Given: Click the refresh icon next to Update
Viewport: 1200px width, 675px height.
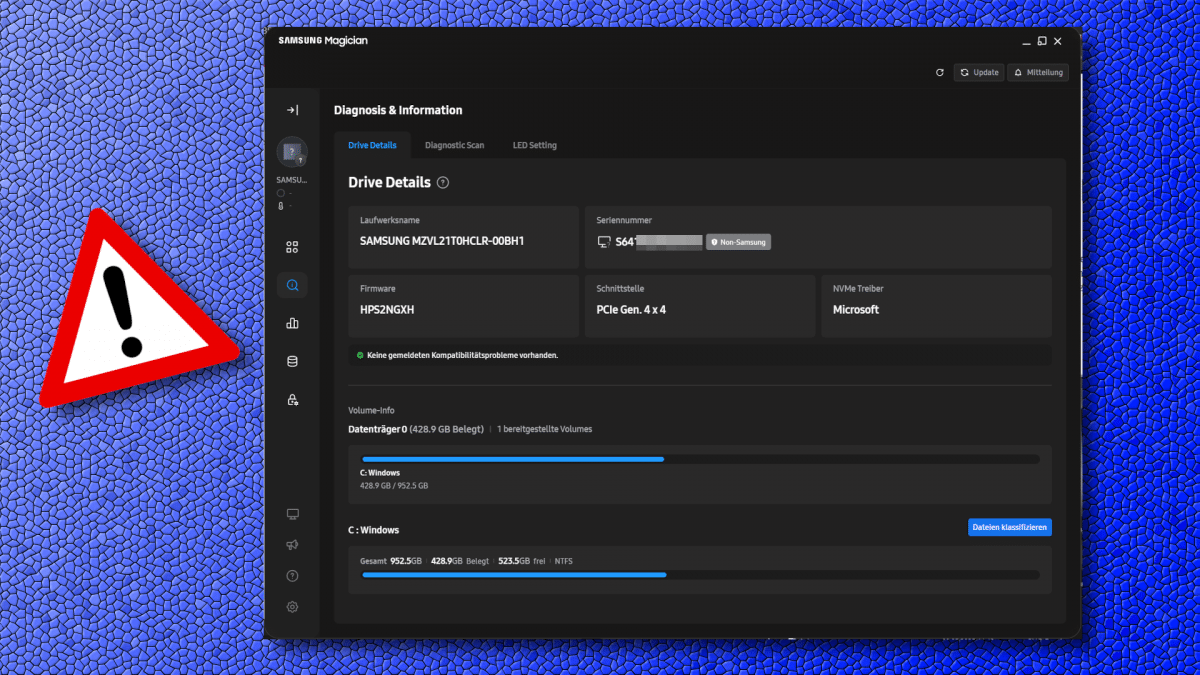Looking at the screenshot, I should pos(939,73).
